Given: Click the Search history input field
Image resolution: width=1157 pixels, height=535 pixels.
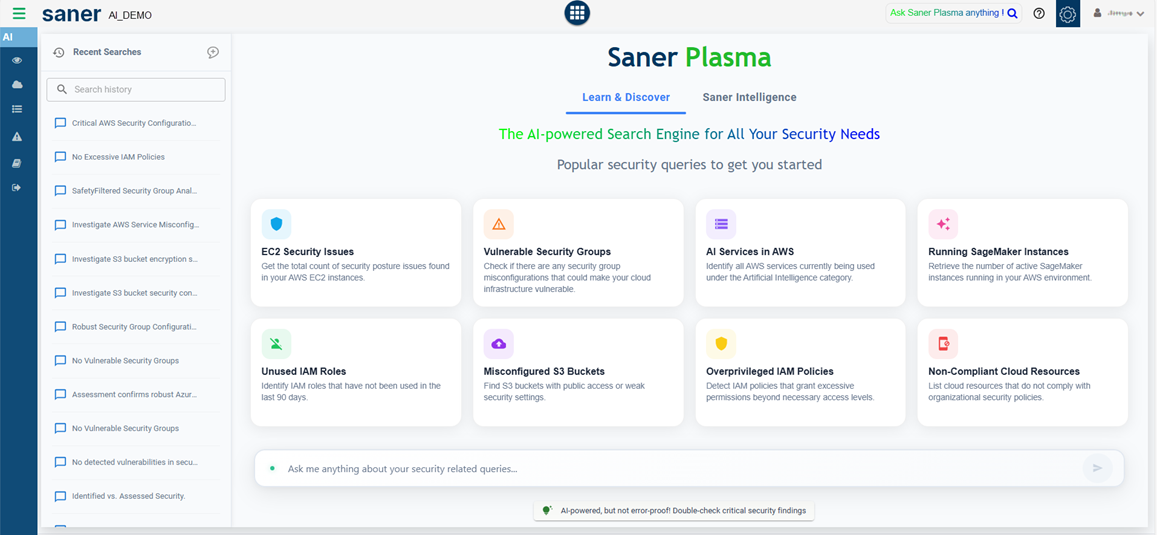Looking at the screenshot, I should [136, 90].
